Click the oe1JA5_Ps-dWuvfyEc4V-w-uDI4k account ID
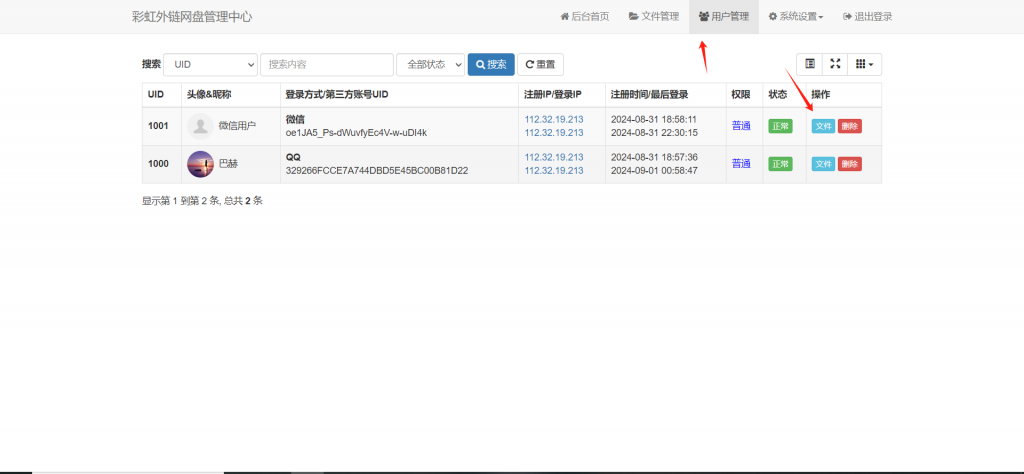Viewport: 1024px width, 474px height. coord(356,133)
